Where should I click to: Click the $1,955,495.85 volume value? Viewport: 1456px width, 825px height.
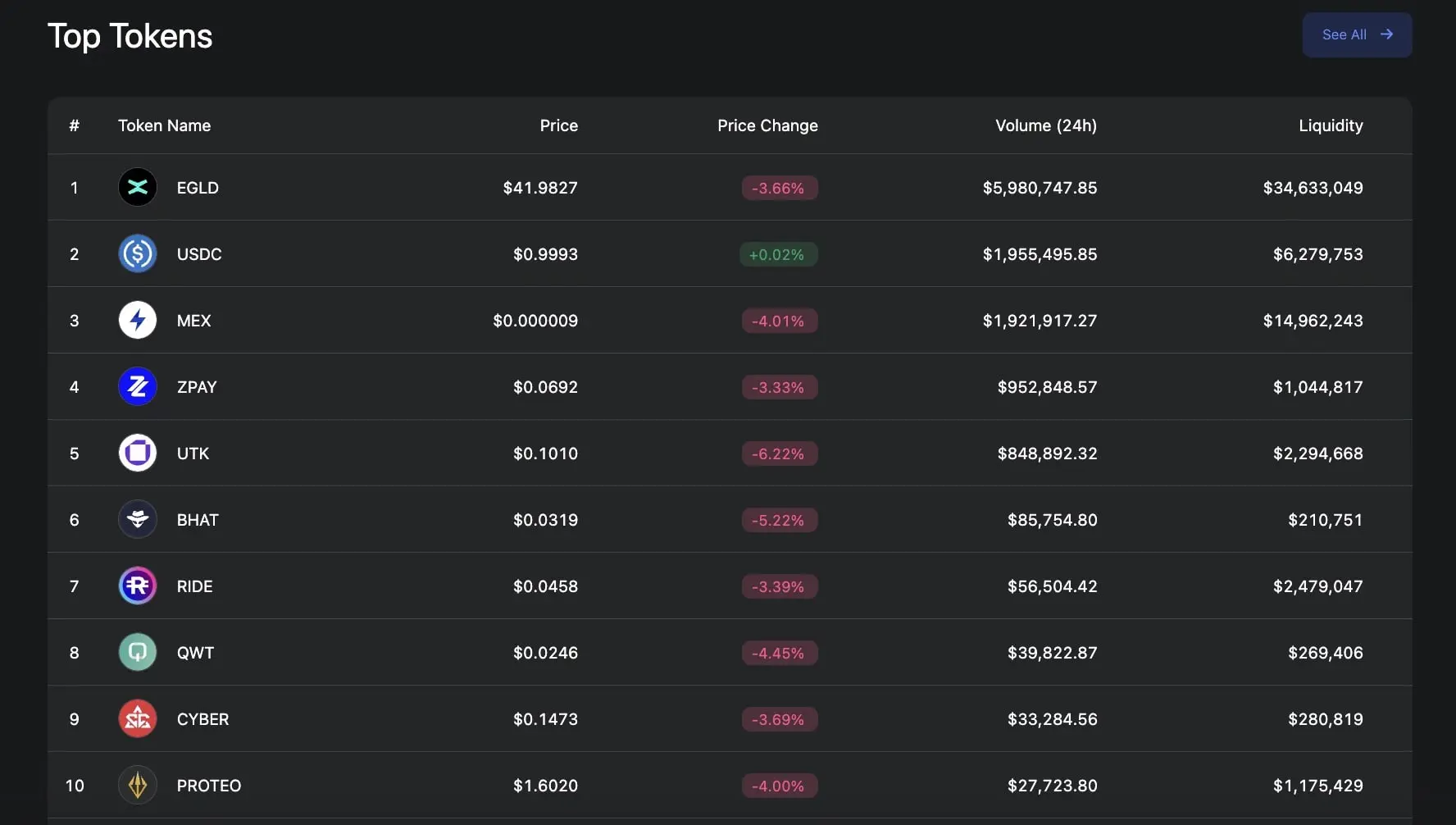1040,254
